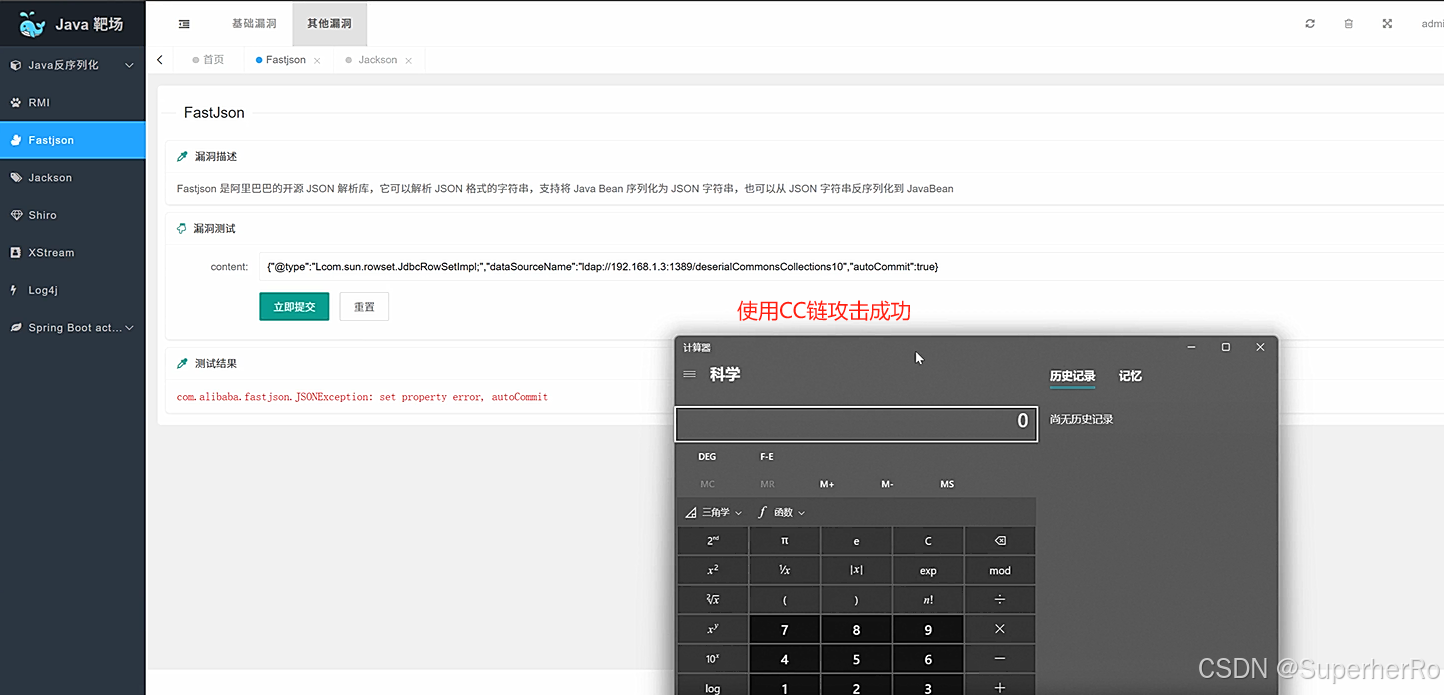Viewport: 1444px width, 695px height.
Task: Click the calculator n factorial key
Action: pyautogui.click(x=928, y=600)
